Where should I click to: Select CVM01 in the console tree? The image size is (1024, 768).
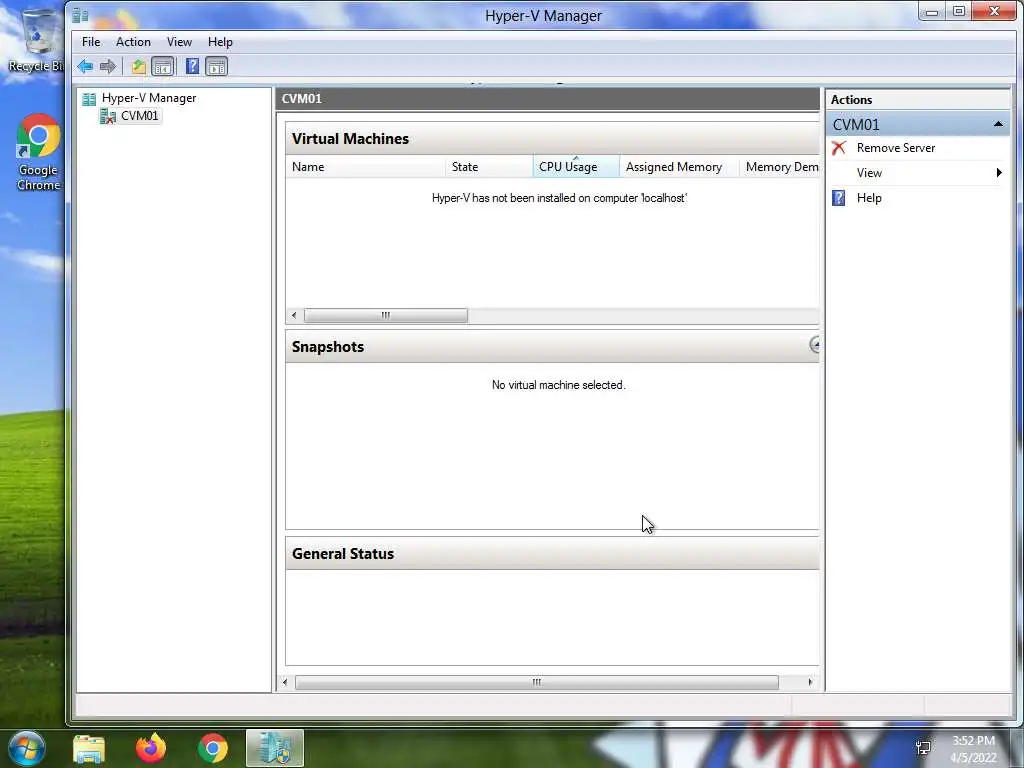tap(139, 116)
